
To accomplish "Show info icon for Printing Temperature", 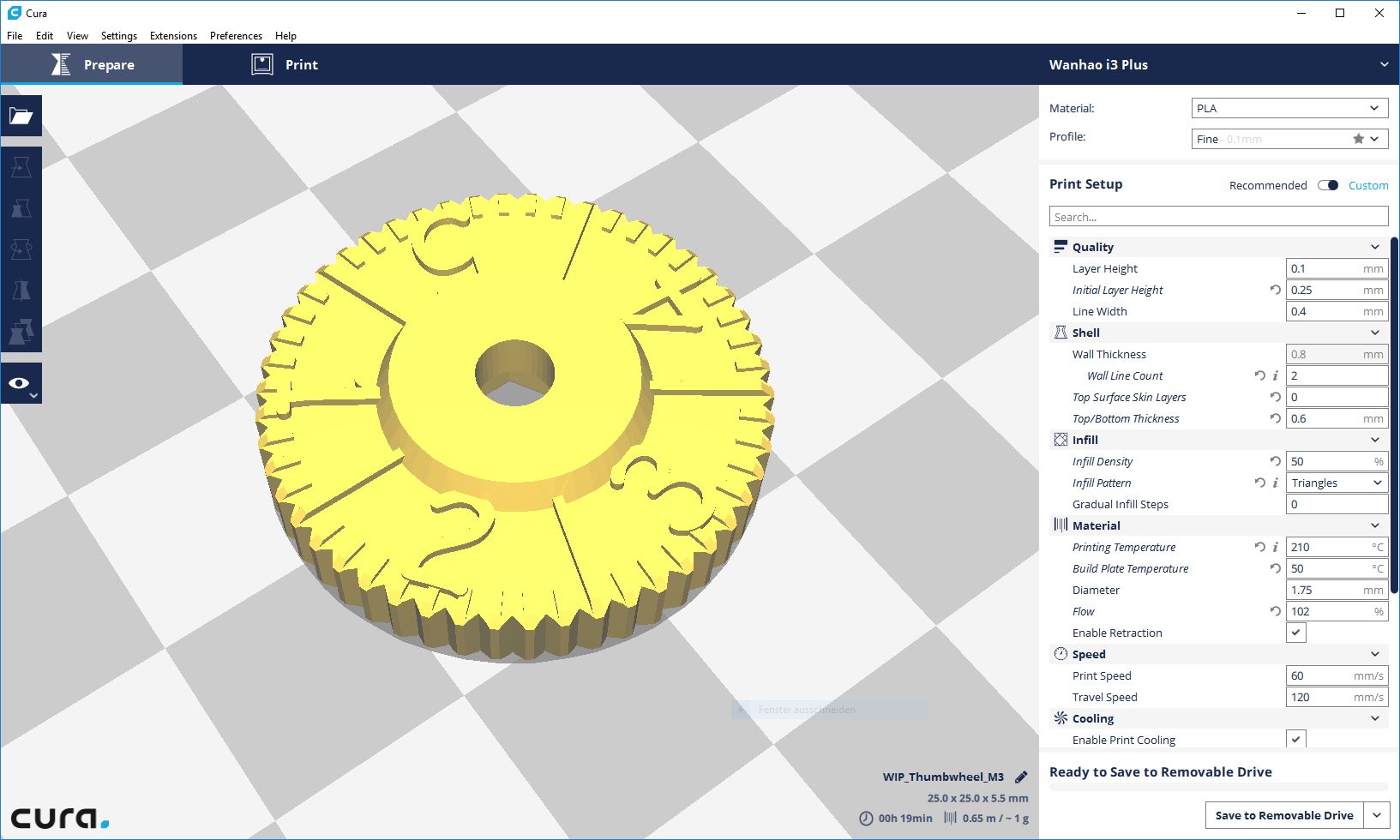I will 1276,547.
